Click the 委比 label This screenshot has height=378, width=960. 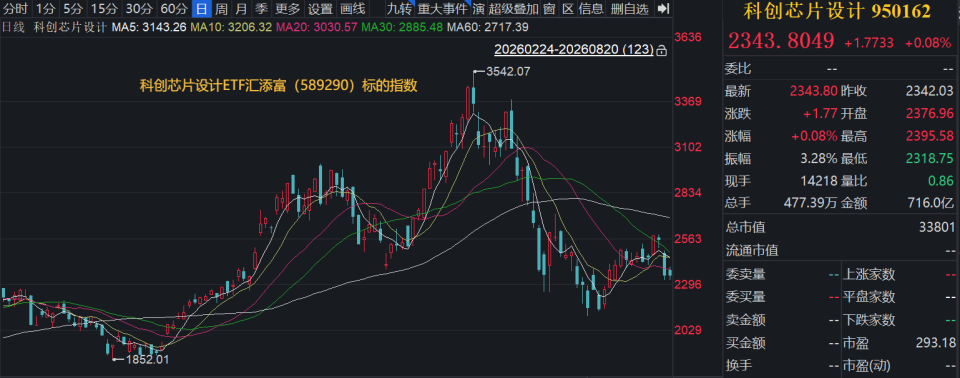(x=738, y=68)
